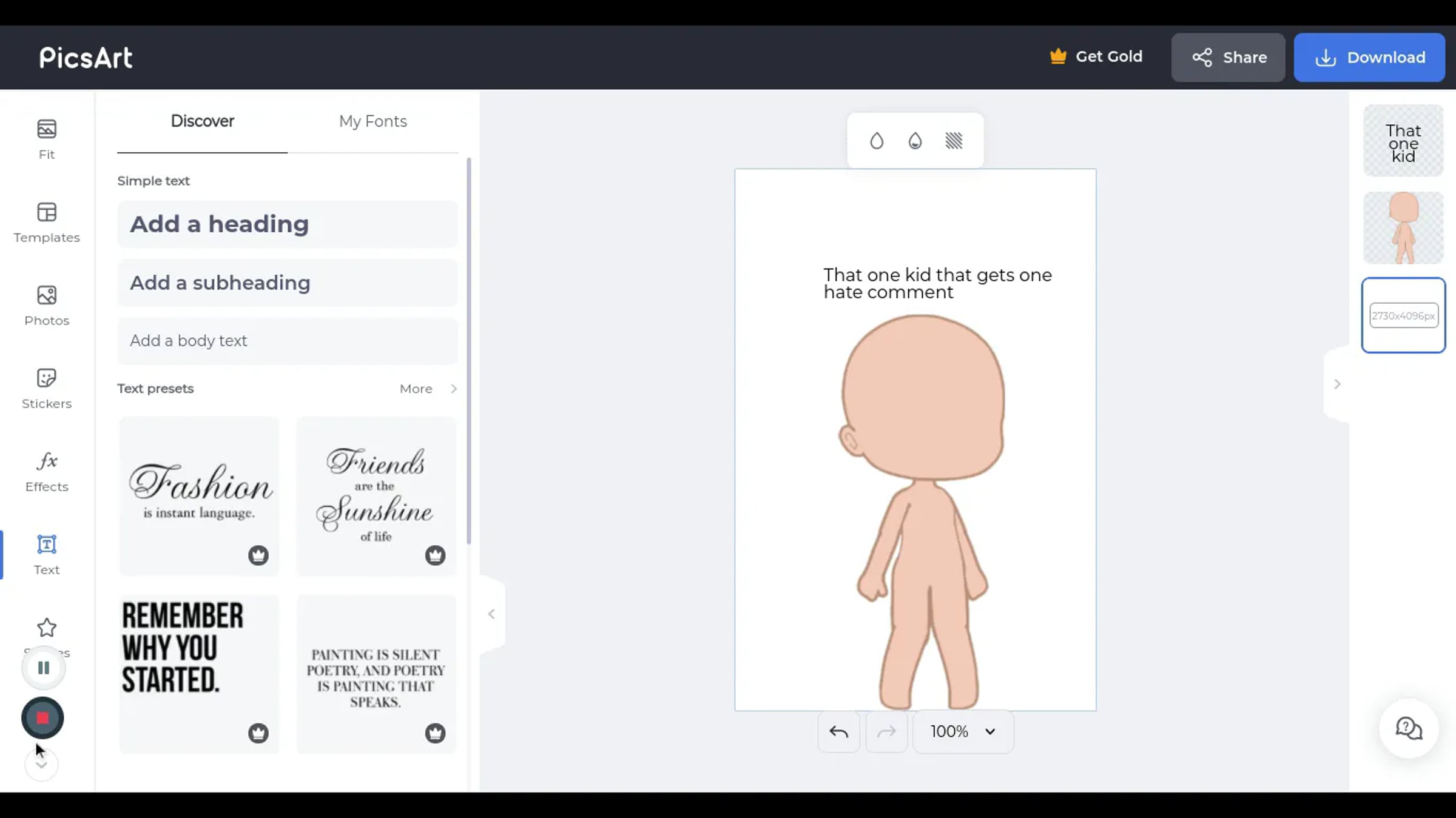Select the Discover tab
This screenshot has height=818, width=1456.
coord(202,121)
